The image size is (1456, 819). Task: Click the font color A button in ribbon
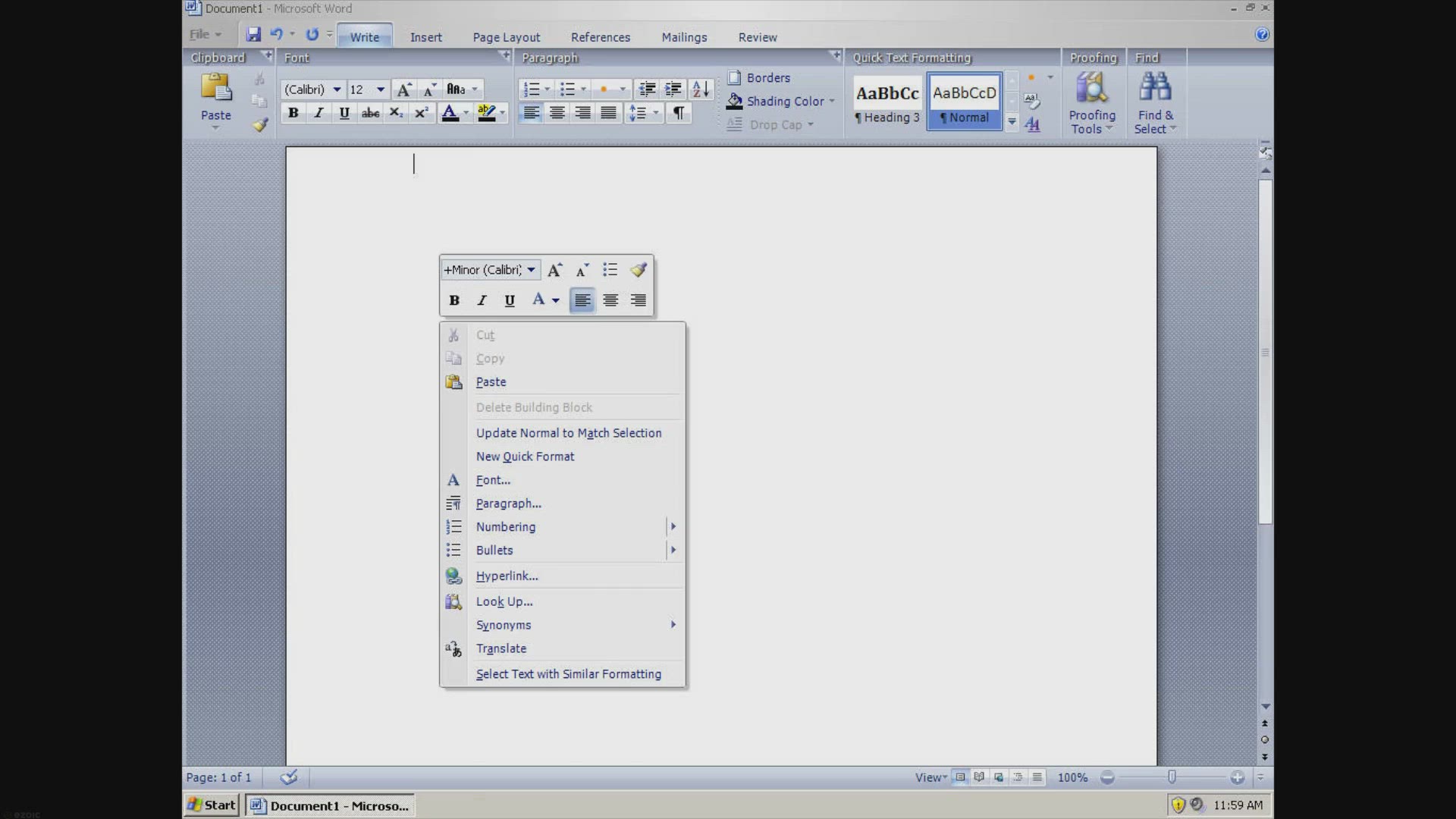tap(450, 113)
